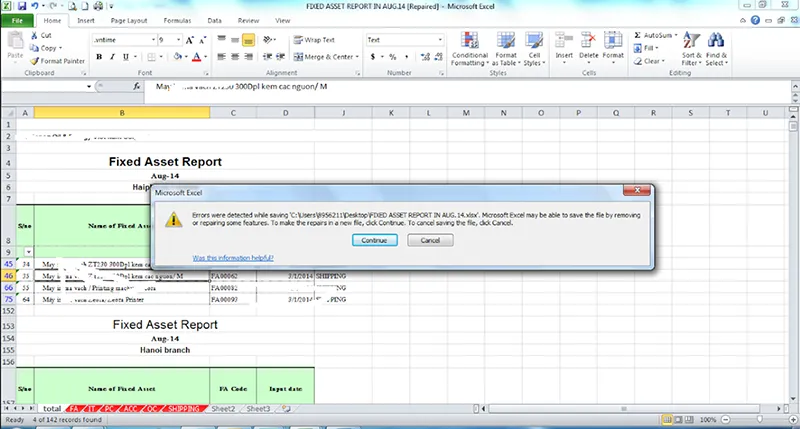
Task: Click the Increase Indent icon
Action: pyautogui.click(x=280, y=57)
